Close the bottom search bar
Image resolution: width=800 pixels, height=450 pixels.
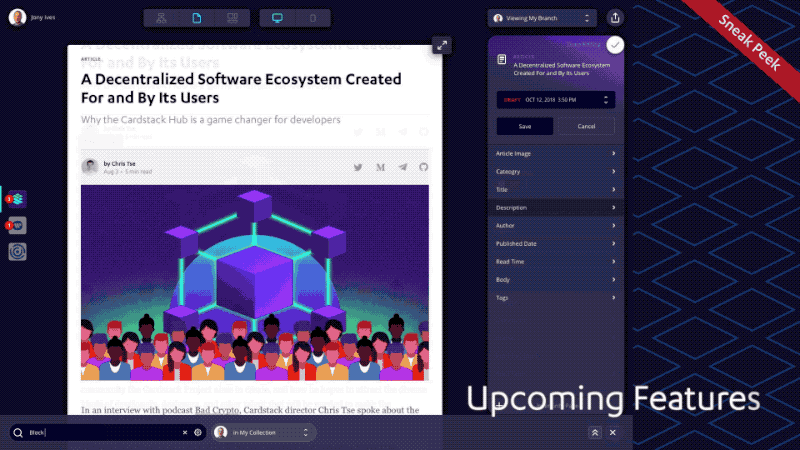613,433
